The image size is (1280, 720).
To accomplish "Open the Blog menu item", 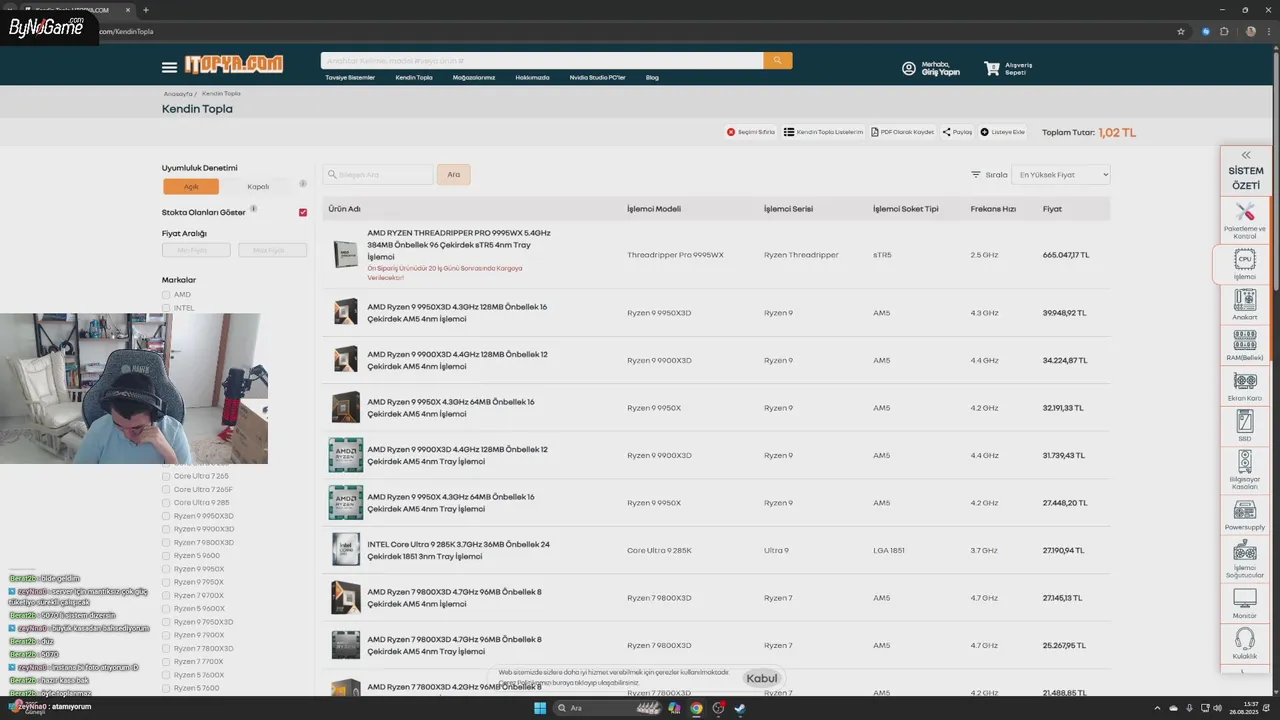I will click(652, 77).
